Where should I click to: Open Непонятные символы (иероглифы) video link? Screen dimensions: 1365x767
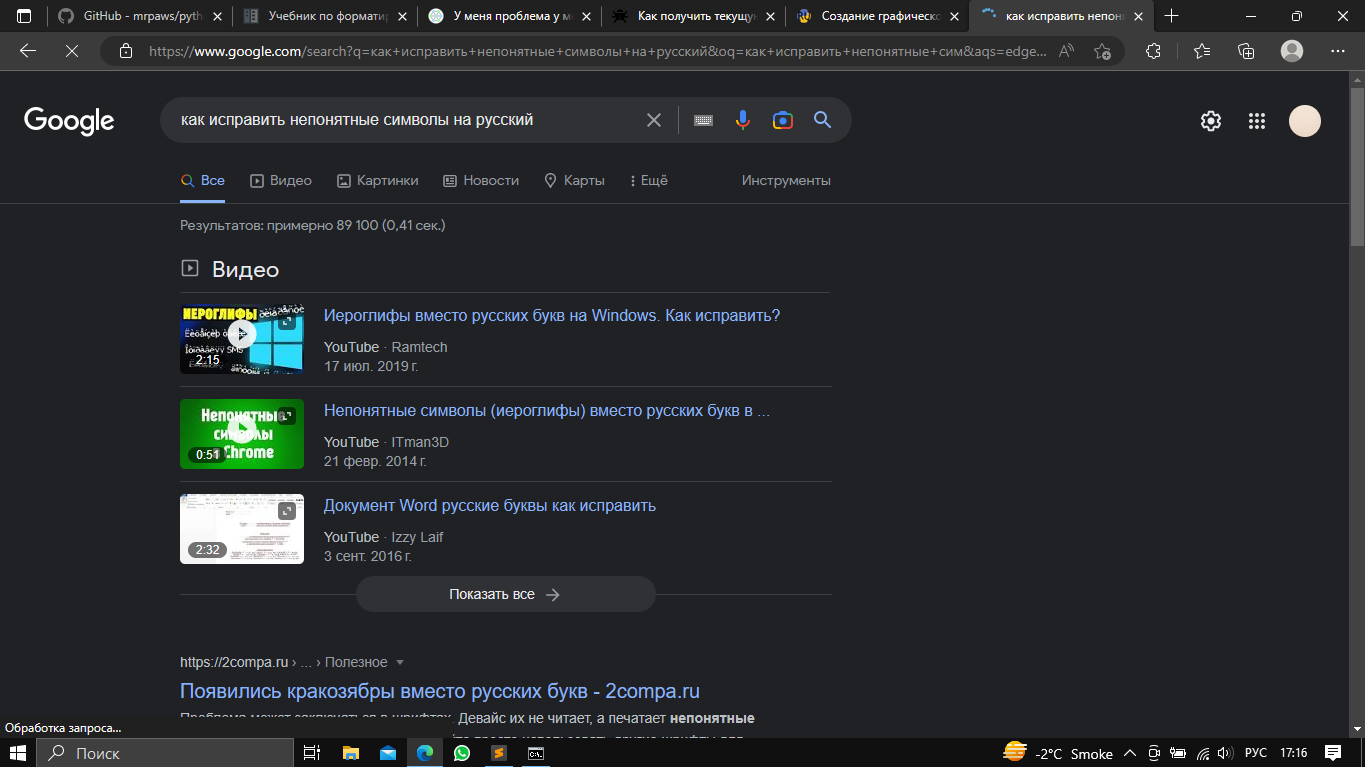click(x=547, y=411)
